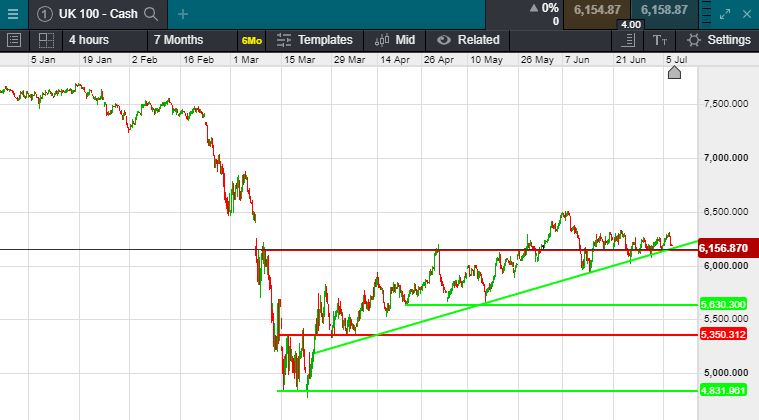Add a new chart tab with plus icon

tap(183, 14)
